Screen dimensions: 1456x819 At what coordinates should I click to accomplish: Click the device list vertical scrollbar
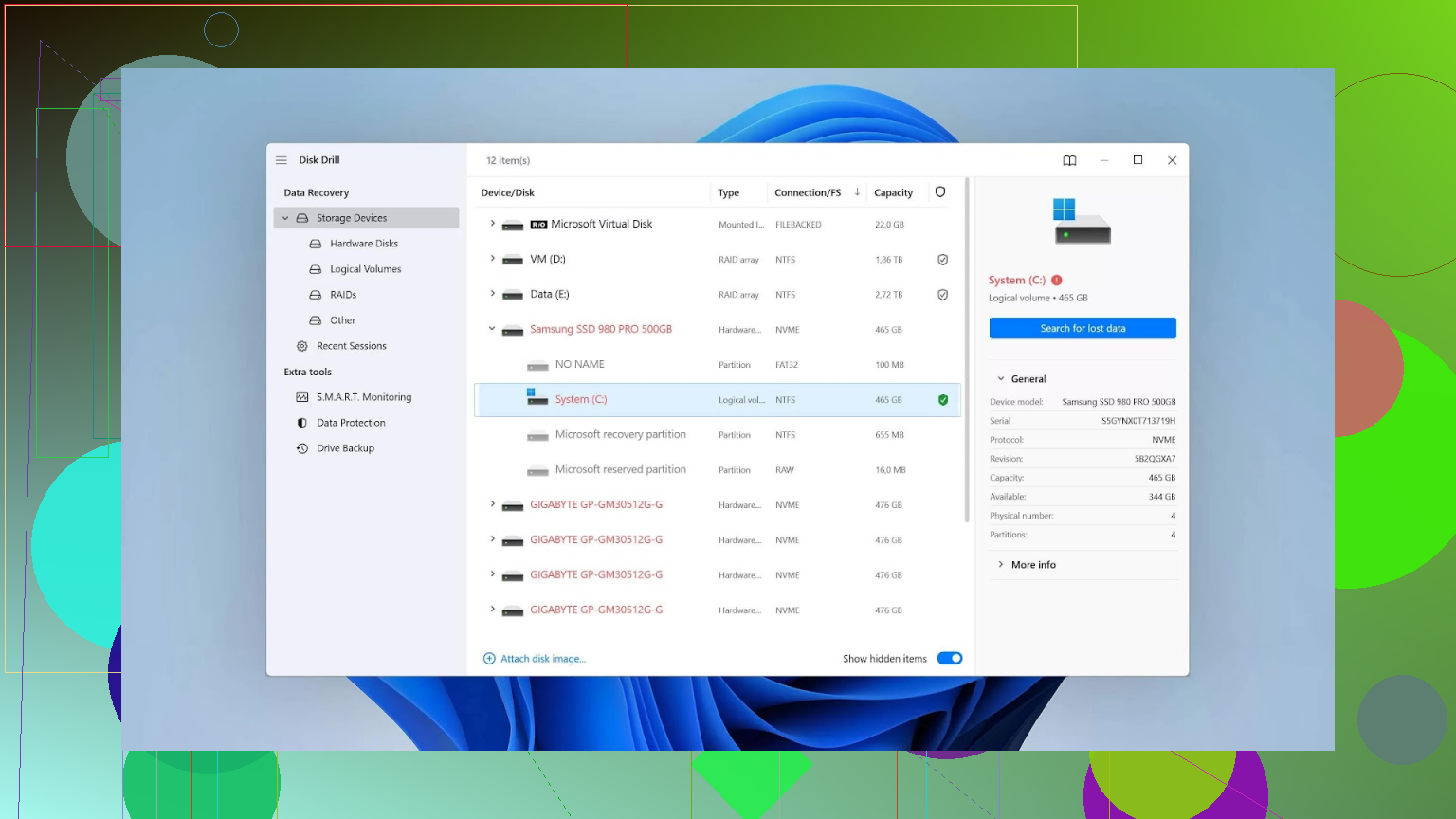click(967, 349)
